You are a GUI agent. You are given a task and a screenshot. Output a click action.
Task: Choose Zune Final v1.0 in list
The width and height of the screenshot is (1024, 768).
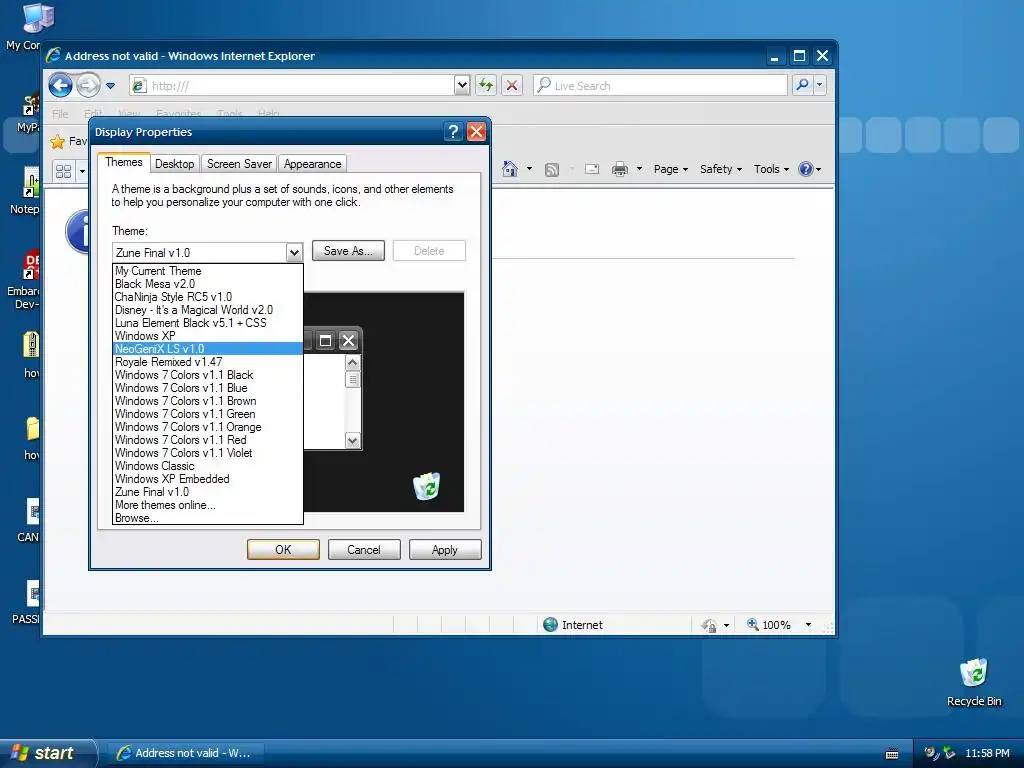coord(208,492)
